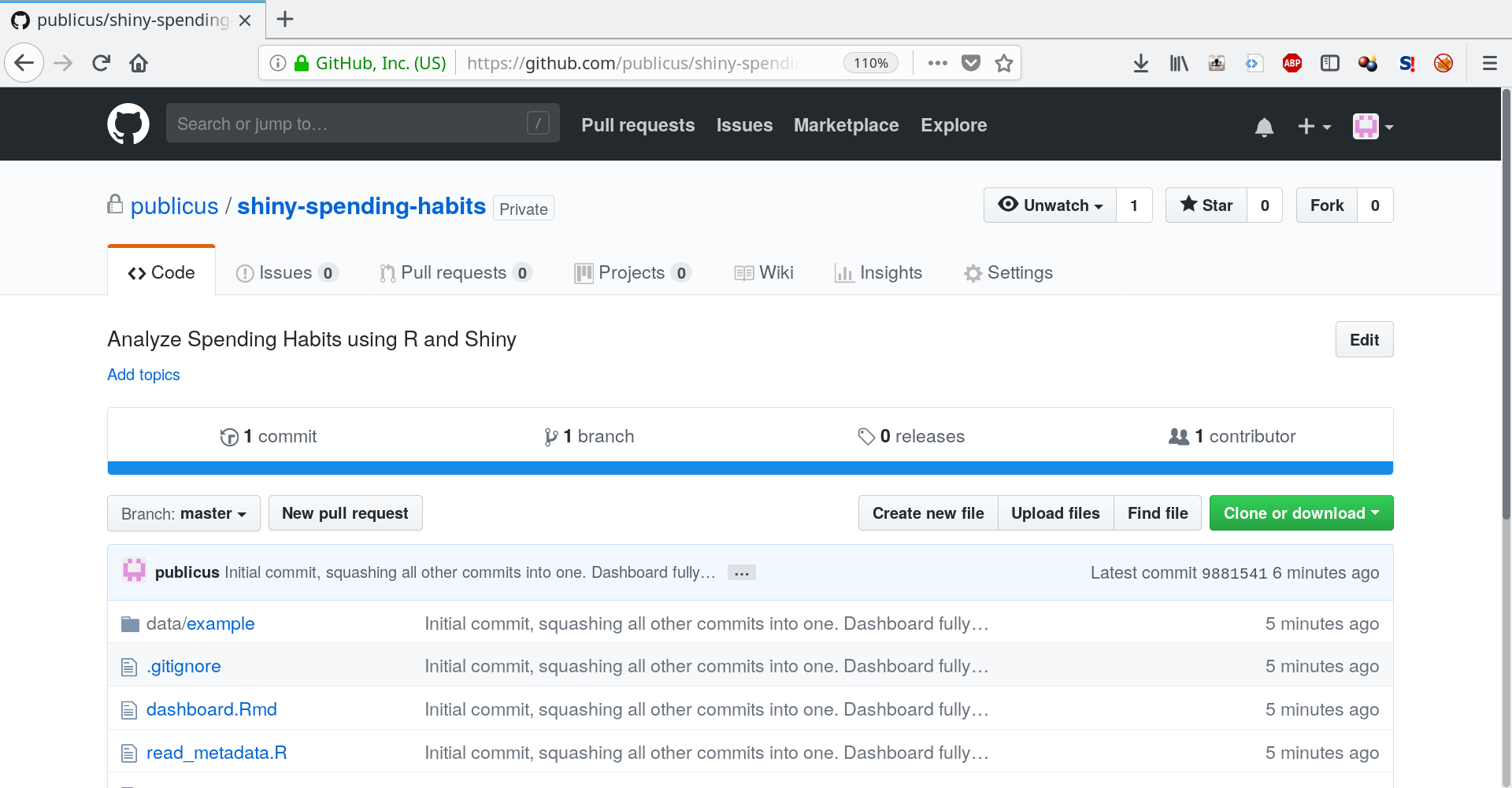This screenshot has height=788, width=1512.
Task: Star this repository
Action: click(1206, 205)
